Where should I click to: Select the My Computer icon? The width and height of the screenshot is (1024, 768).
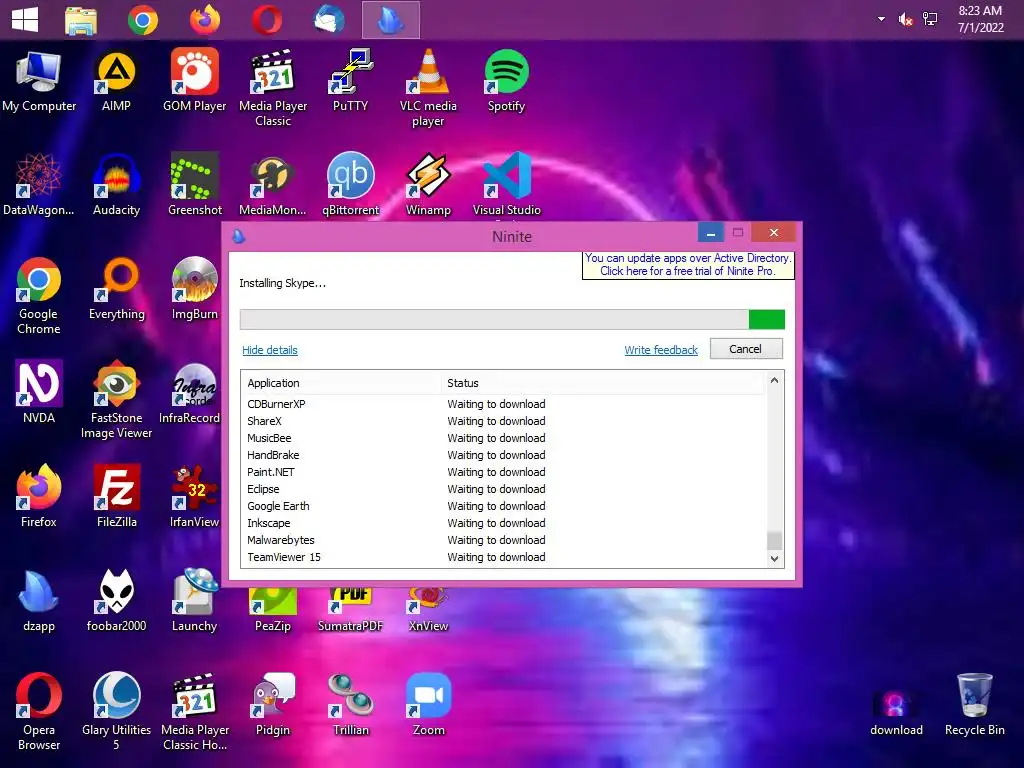(39, 81)
